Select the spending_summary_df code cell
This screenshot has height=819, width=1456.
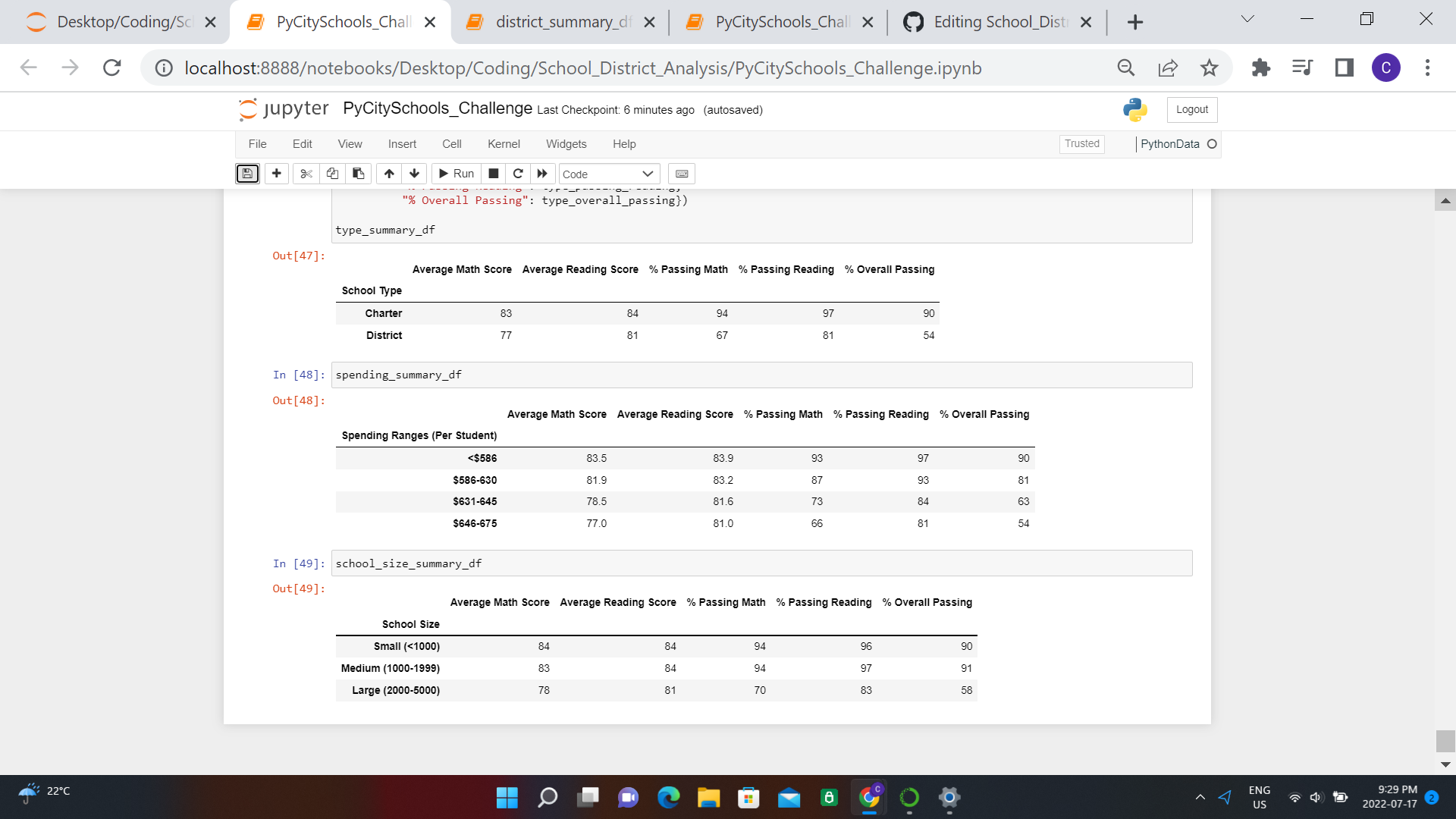tap(531, 374)
